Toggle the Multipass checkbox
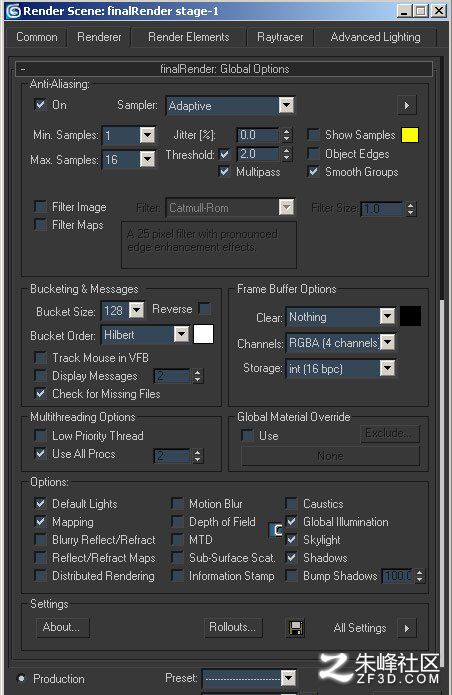452x695 pixels. click(x=225, y=172)
